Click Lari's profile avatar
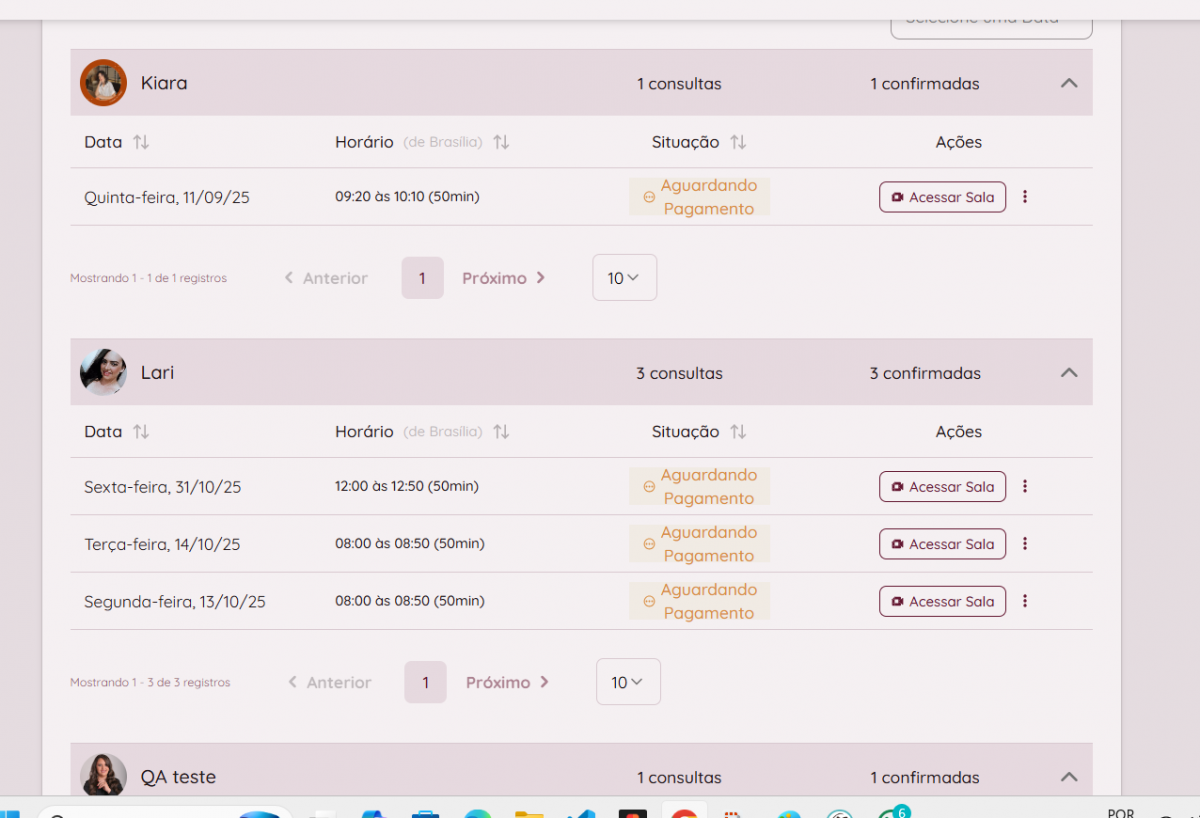1200x818 pixels. pyautogui.click(x=103, y=372)
